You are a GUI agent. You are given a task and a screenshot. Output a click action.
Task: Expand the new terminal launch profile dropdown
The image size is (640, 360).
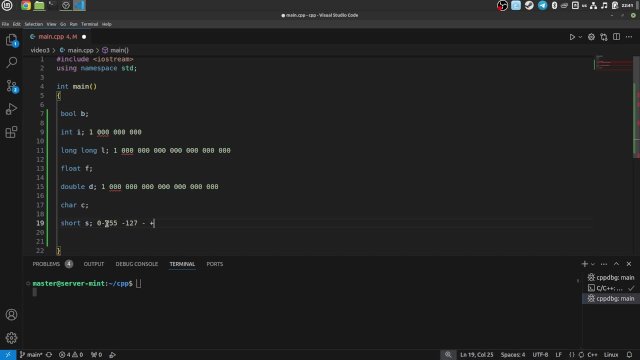pyautogui.click(x=593, y=264)
